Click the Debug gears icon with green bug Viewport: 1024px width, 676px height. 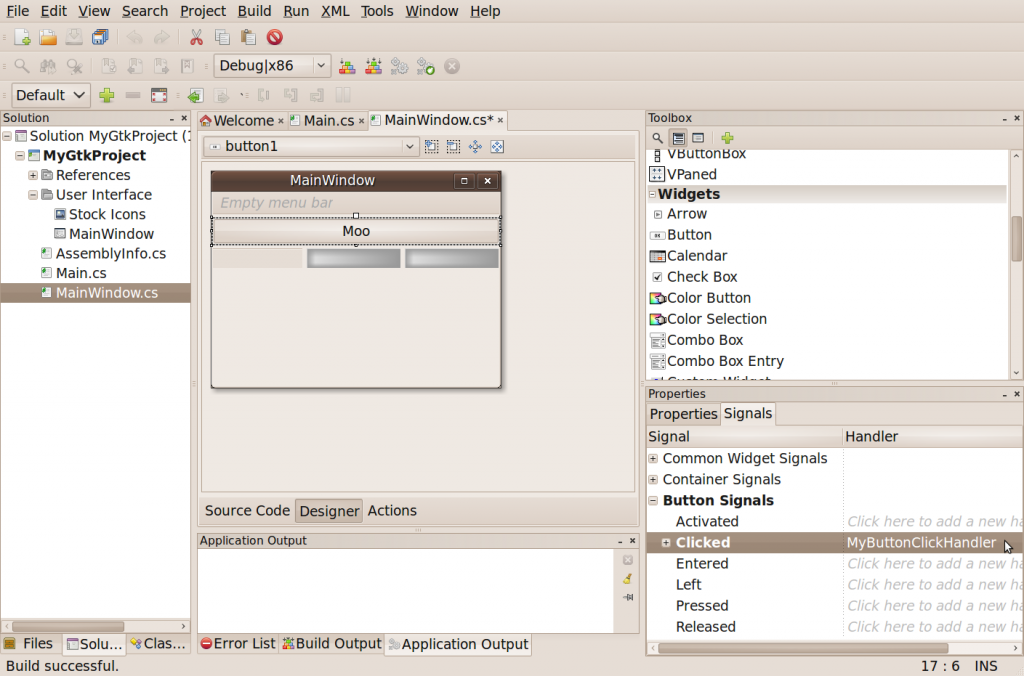coord(426,66)
